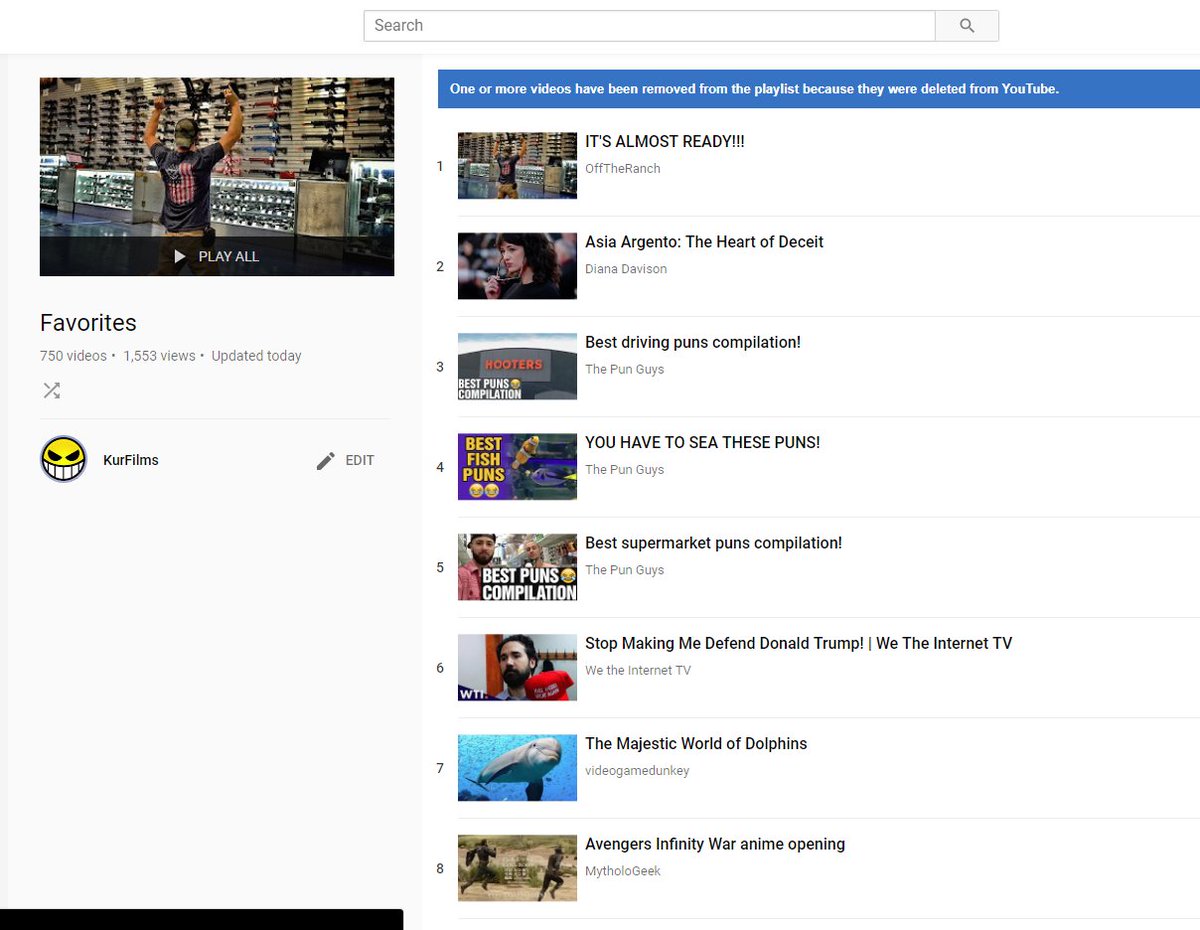The image size is (1200, 930).
Task: Open Avengers Infinity War anime opening title
Action: (715, 844)
